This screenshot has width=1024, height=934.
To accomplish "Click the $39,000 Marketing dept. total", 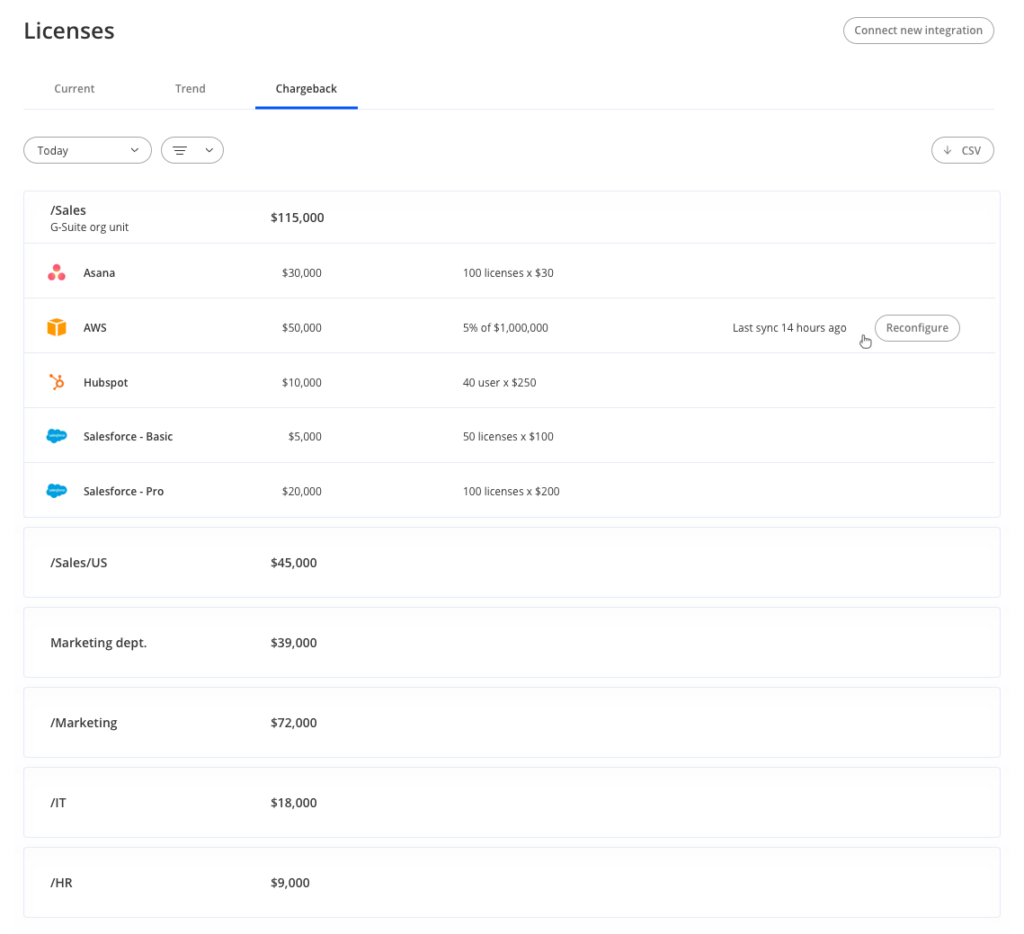I will click(x=294, y=643).
